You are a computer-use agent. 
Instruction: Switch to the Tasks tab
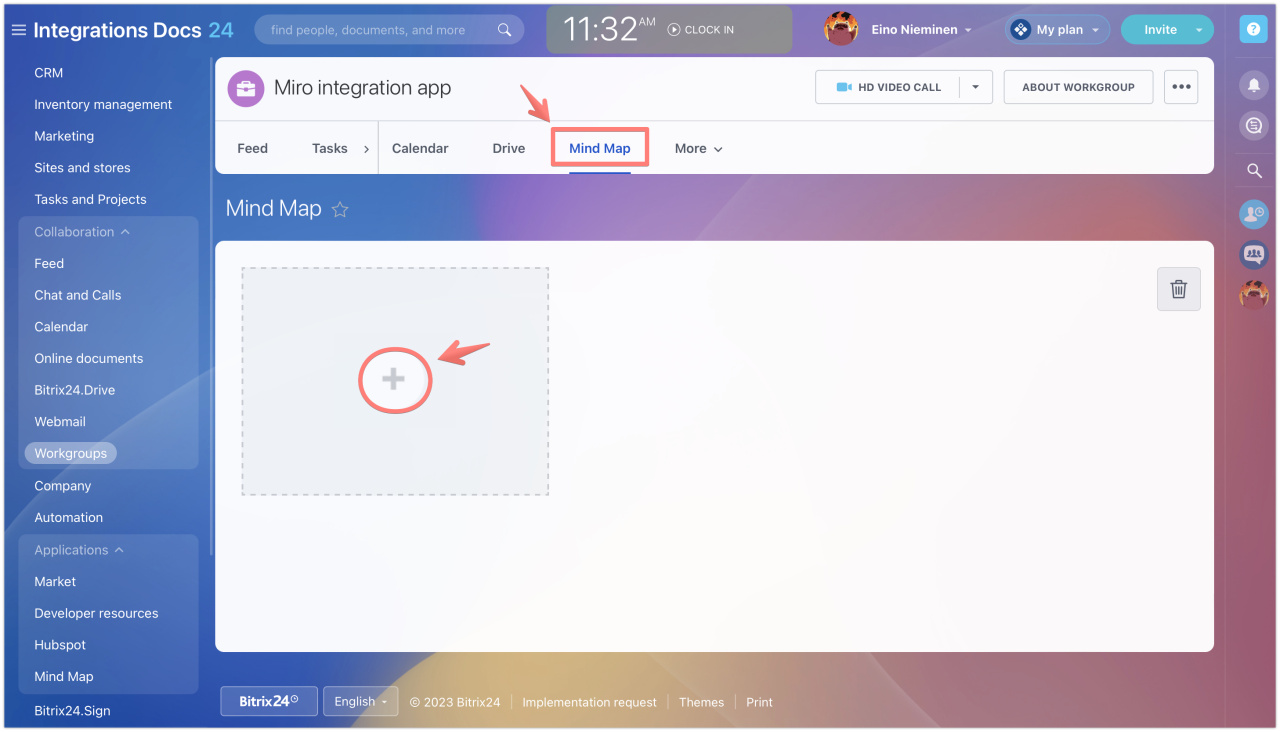[x=329, y=148]
